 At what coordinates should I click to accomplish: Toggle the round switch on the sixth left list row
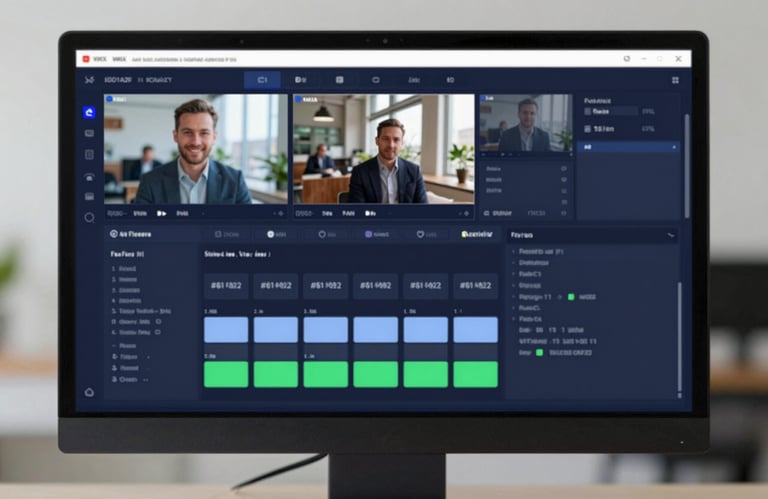158,322
